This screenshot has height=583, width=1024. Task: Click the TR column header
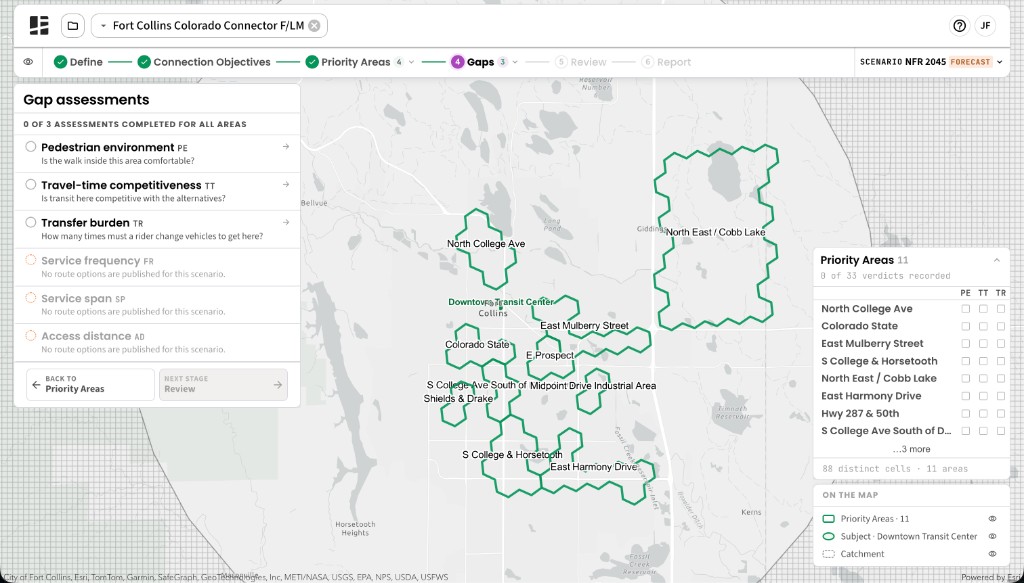click(1001, 293)
